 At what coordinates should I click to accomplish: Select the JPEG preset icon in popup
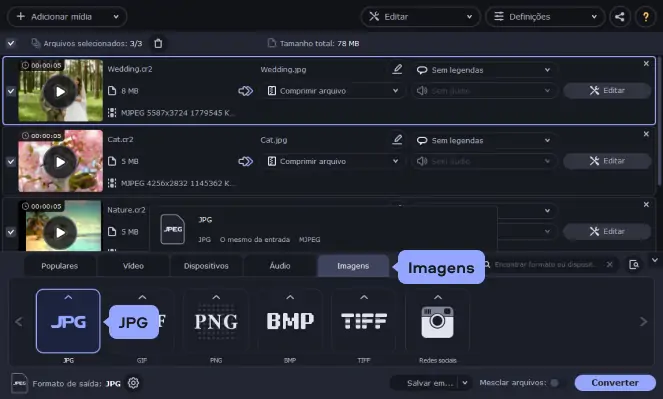coord(173,229)
